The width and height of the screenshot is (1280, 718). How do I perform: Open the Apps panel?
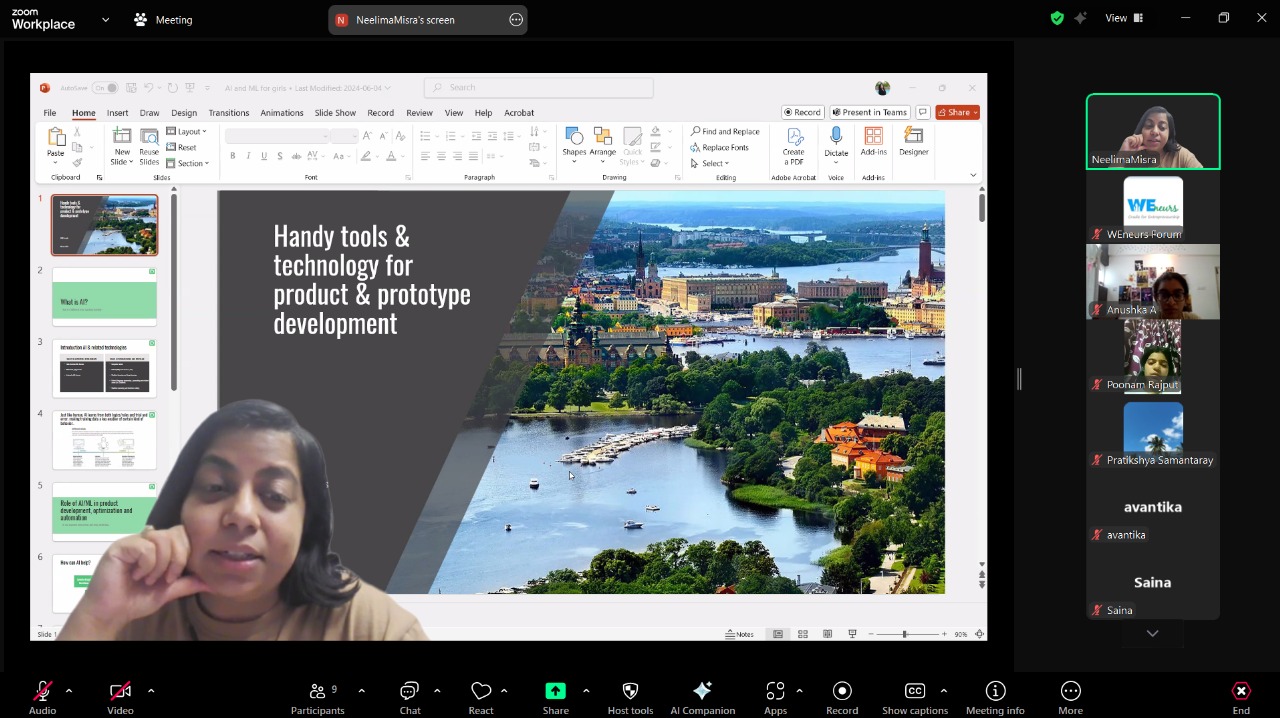click(x=775, y=697)
